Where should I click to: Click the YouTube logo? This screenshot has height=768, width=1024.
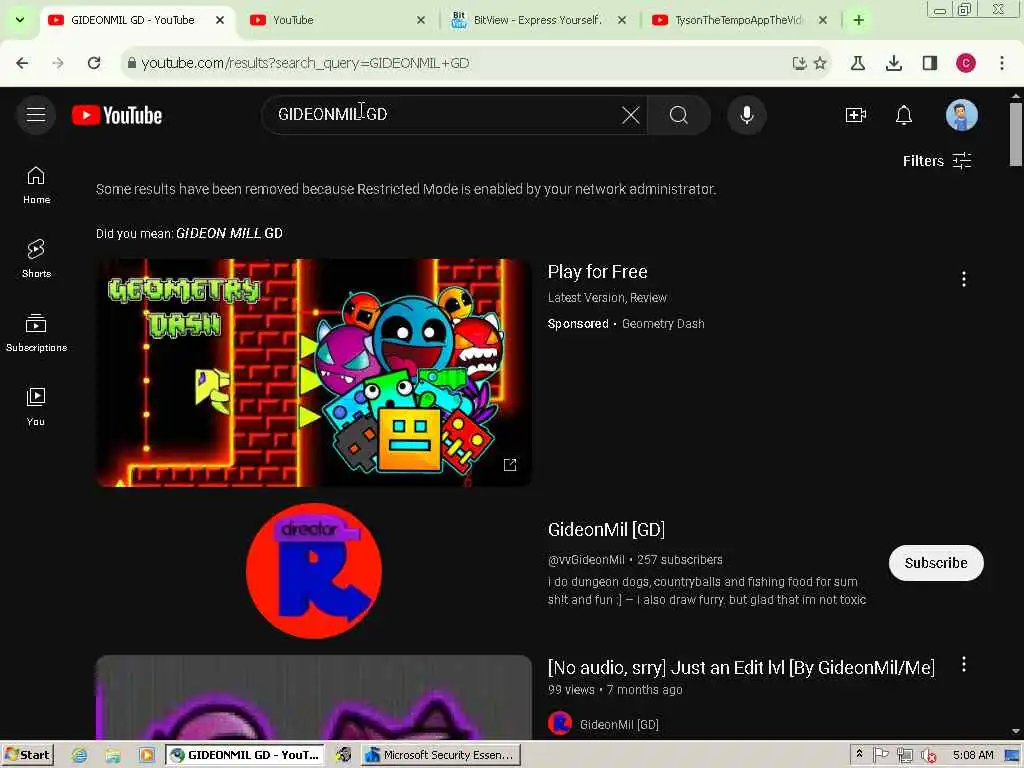coord(117,116)
